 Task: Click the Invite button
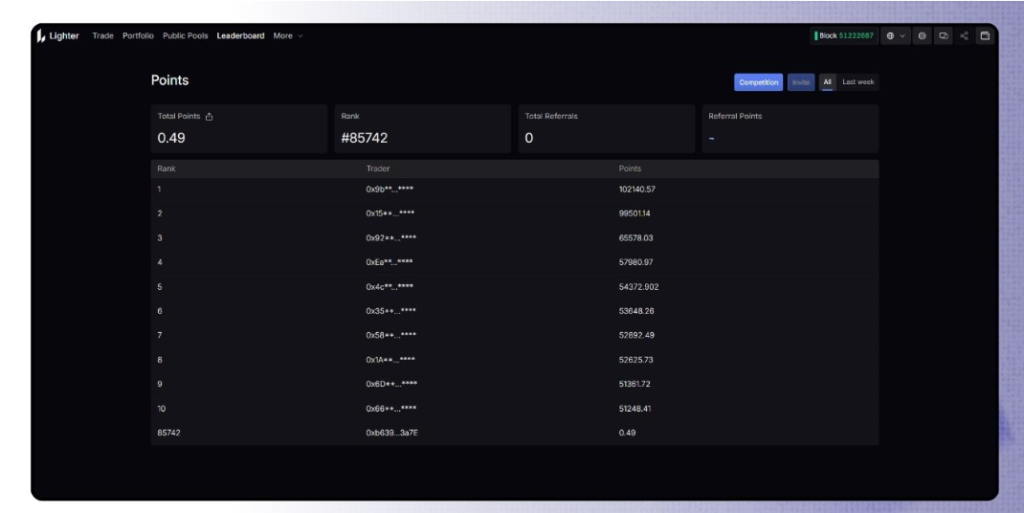[x=801, y=82]
